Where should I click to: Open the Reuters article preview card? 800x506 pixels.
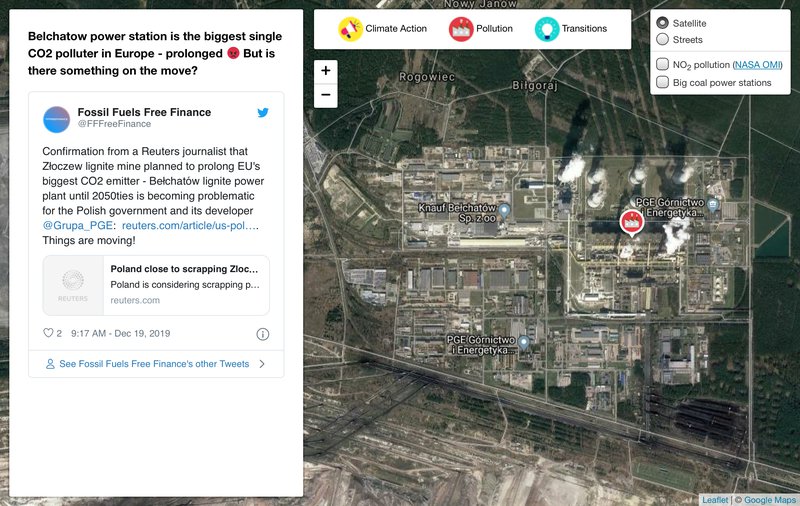pyautogui.click(x=156, y=285)
